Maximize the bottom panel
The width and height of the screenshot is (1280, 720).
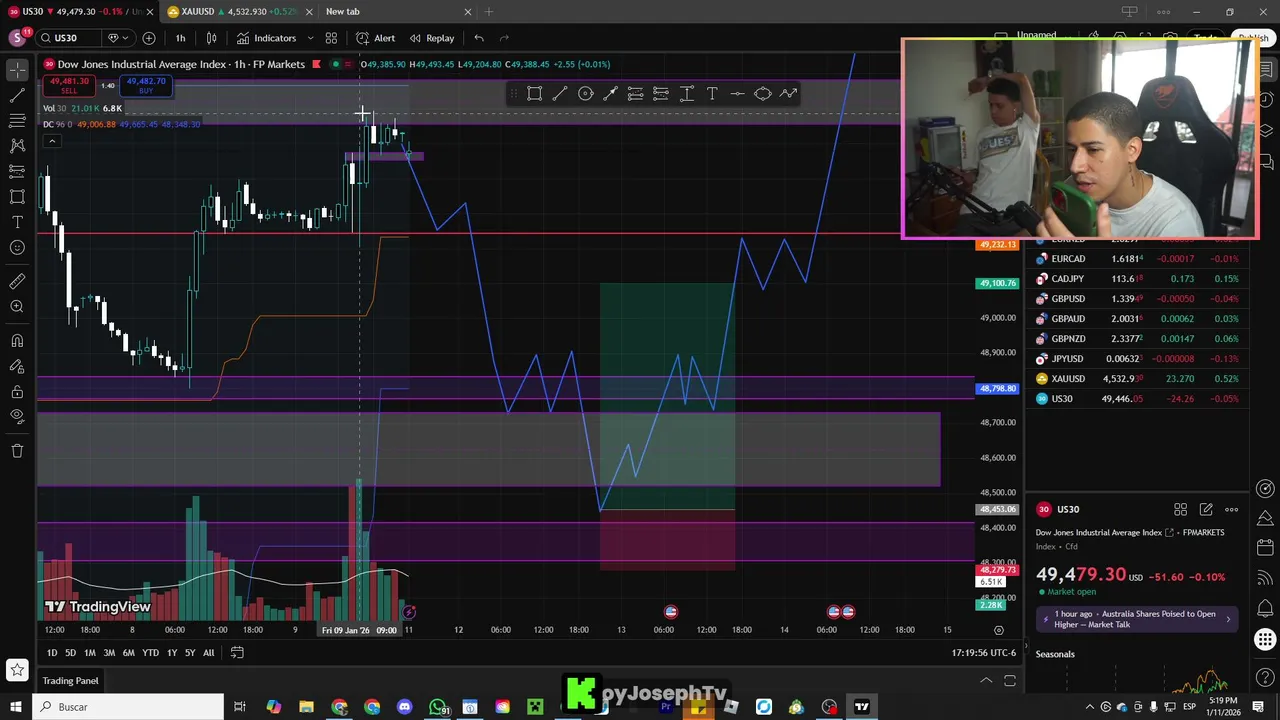pos(1010,681)
